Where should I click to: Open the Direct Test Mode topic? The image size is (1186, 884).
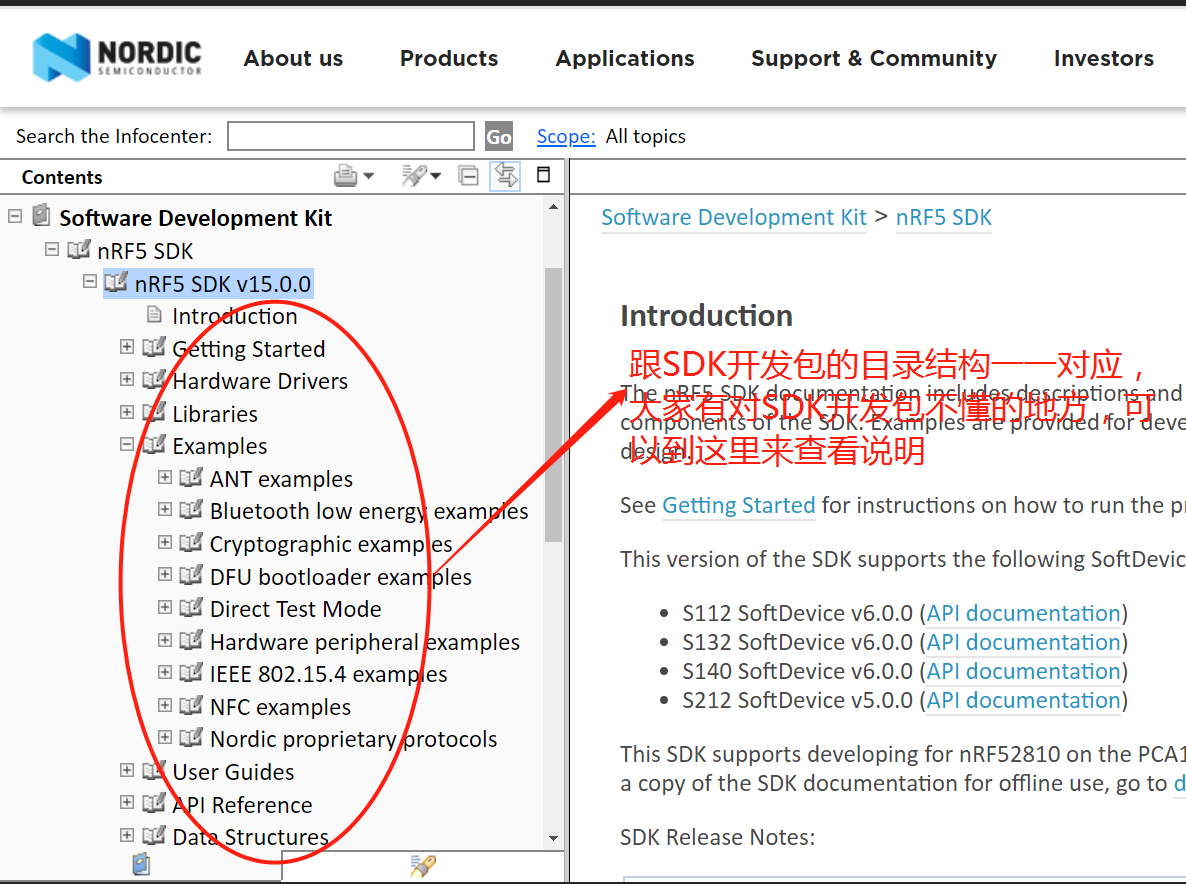[x=296, y=609]
